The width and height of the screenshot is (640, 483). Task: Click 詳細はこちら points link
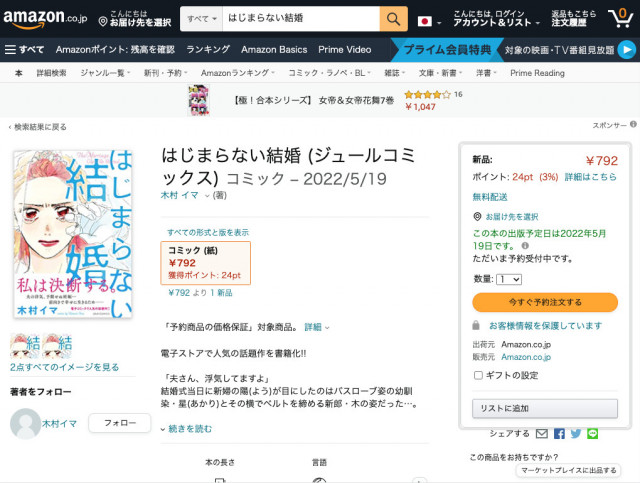(x=590, y=177)
